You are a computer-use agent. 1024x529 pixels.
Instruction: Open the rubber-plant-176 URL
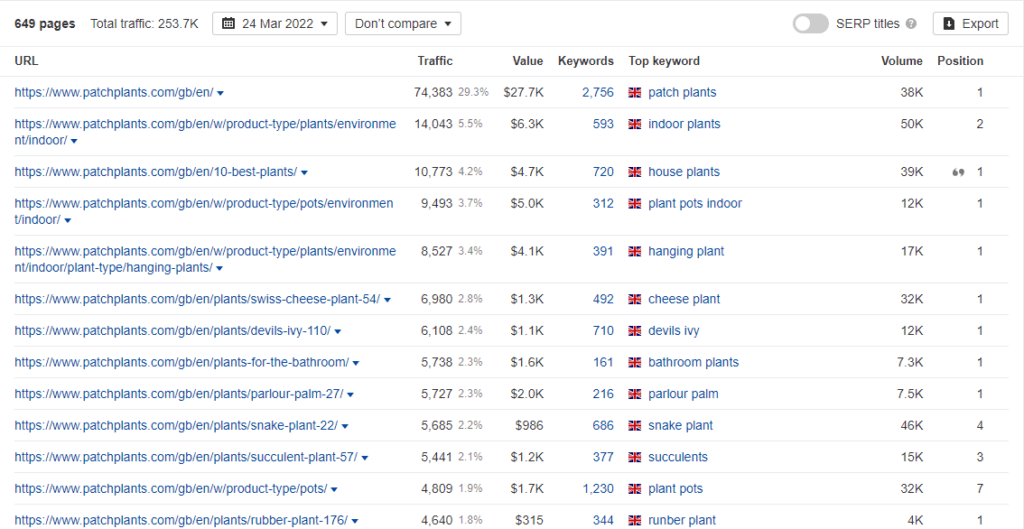pos(181,521)
